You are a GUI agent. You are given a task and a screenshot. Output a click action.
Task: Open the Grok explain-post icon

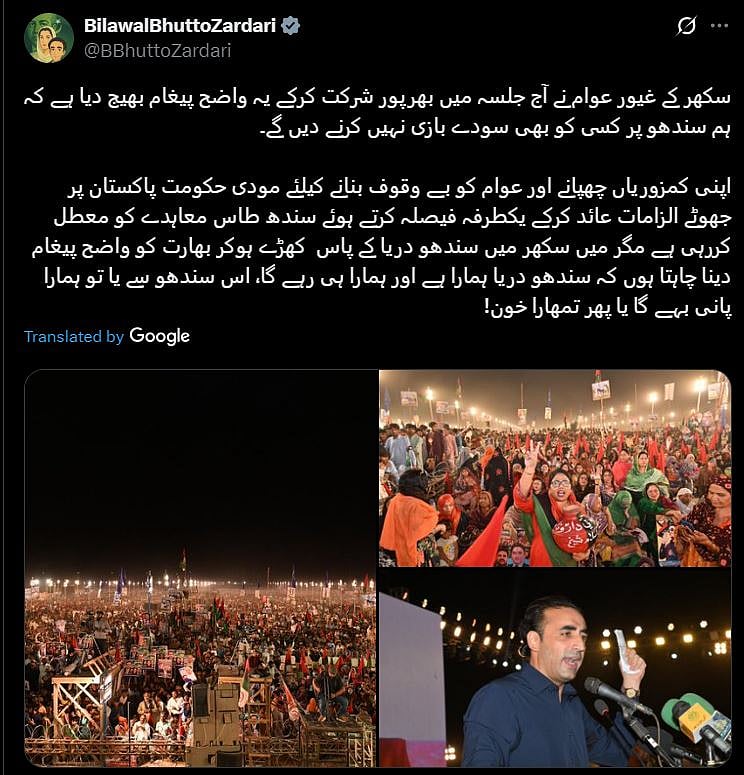coord(686,26)
